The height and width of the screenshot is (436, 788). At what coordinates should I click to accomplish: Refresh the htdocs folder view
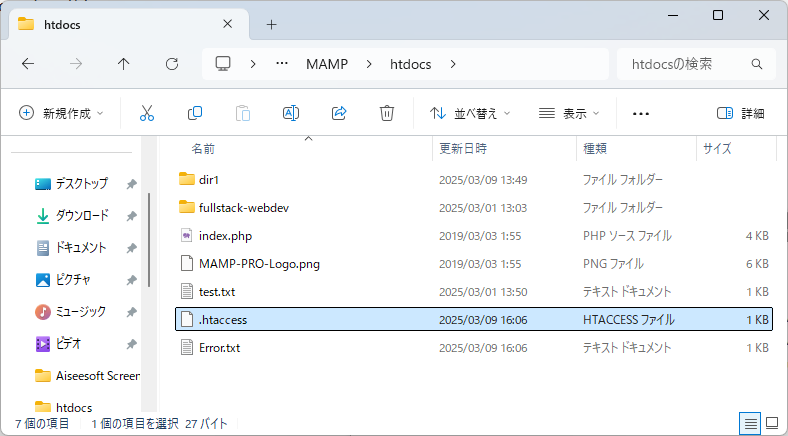pyautogui.click(x=172, y=64)
